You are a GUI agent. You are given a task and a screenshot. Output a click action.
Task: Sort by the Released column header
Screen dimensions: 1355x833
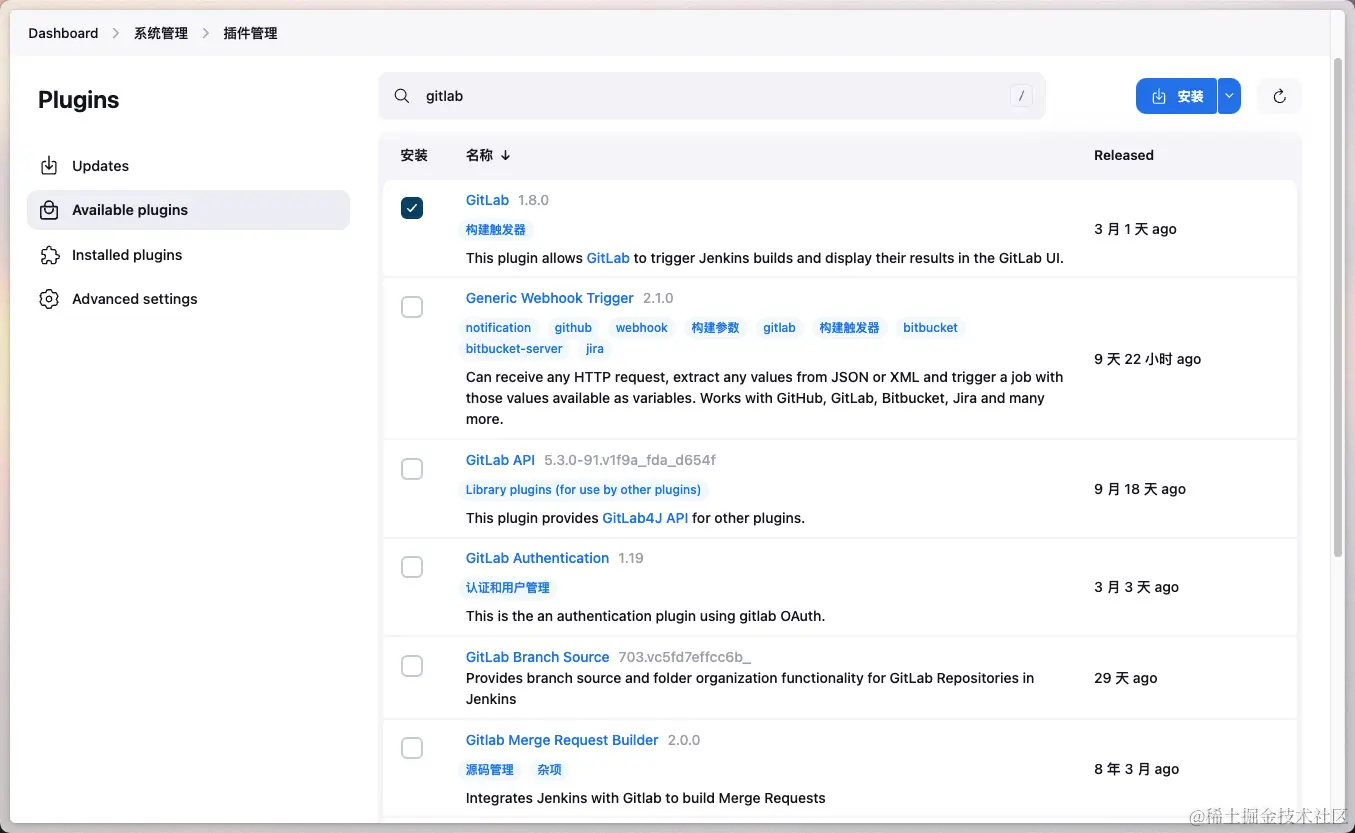coord(1123,155)
